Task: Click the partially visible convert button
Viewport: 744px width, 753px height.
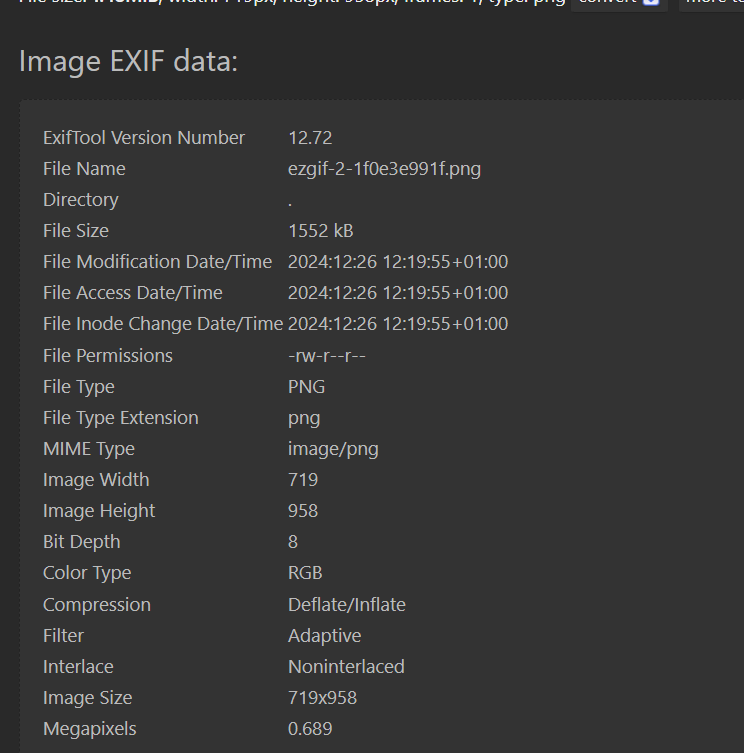Action: pos(620,3)
